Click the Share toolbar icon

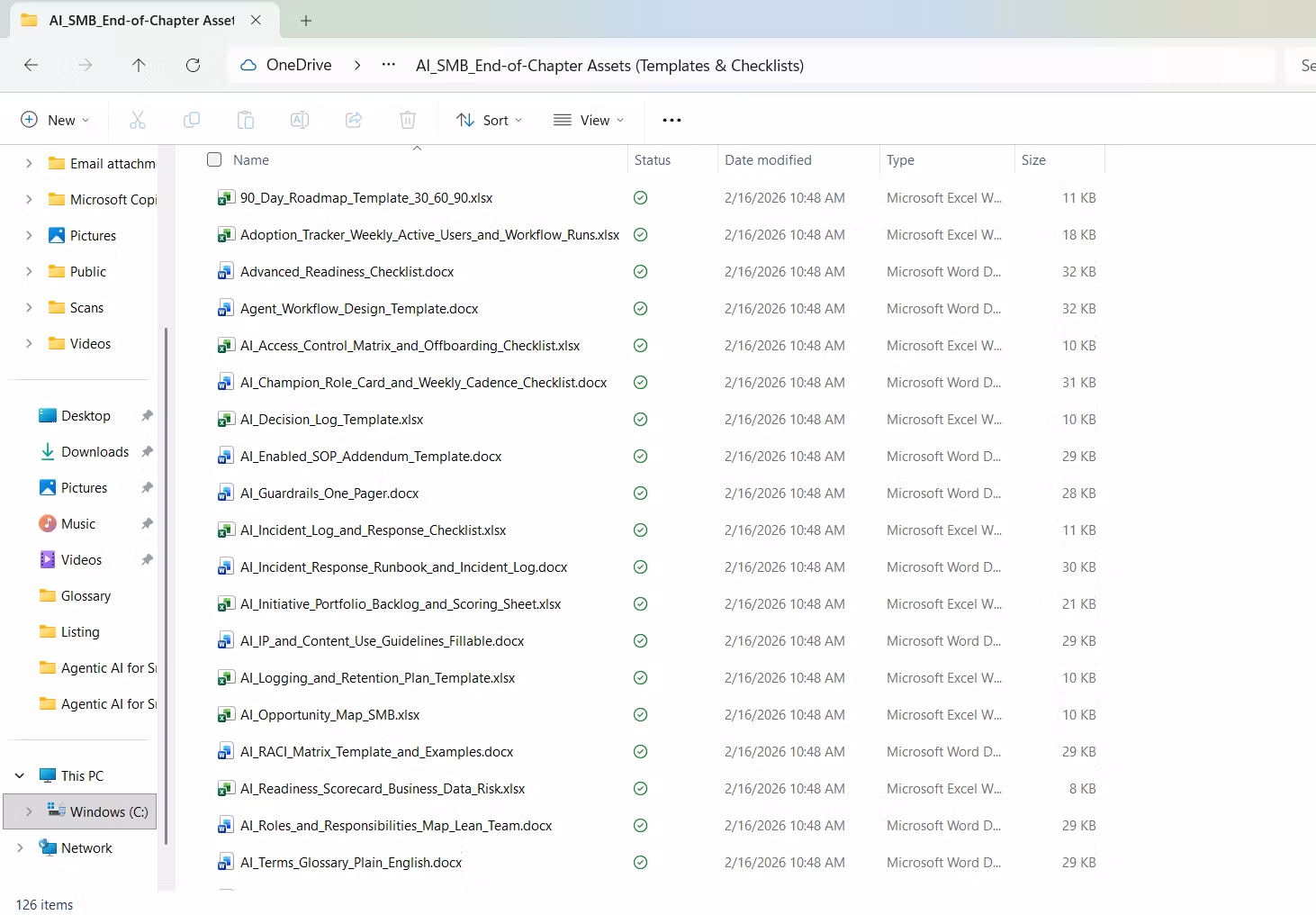pyautogui.click(x=354, y=120)
